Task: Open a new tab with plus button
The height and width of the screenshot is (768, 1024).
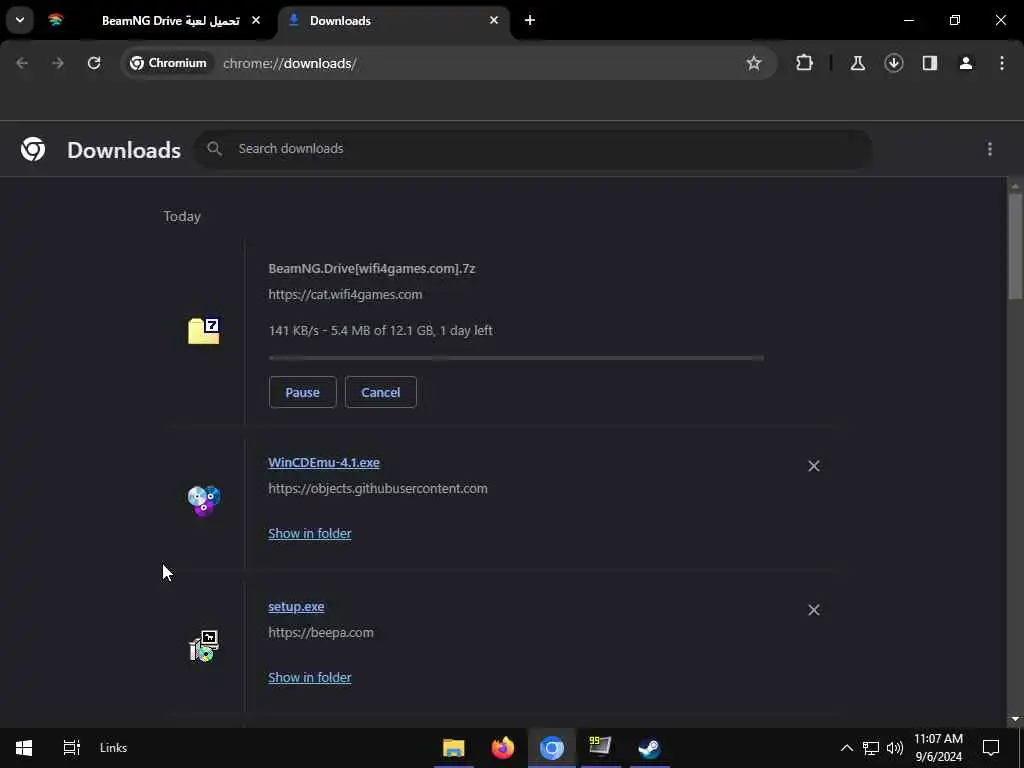Action: (x=530, y=21)
